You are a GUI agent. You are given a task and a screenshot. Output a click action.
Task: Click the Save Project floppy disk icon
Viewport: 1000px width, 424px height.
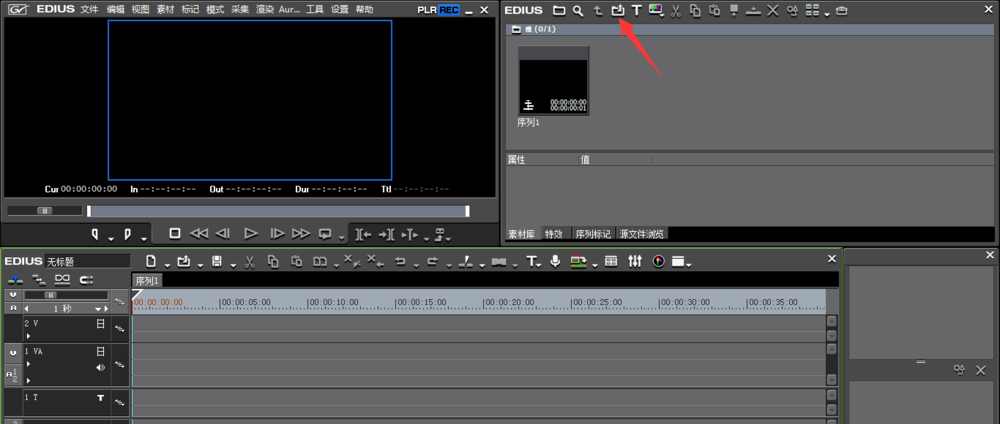coord(216,261)
